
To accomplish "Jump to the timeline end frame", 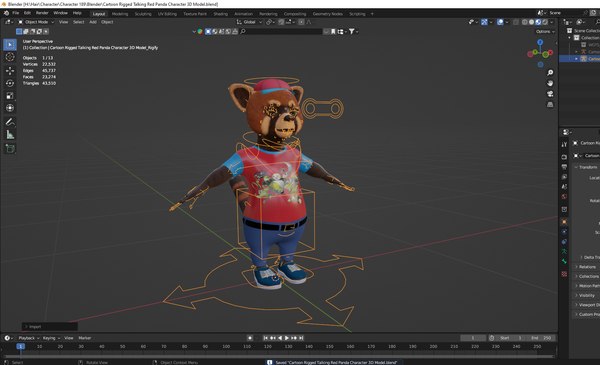I will pyautogui.click(x=301, y=338).
